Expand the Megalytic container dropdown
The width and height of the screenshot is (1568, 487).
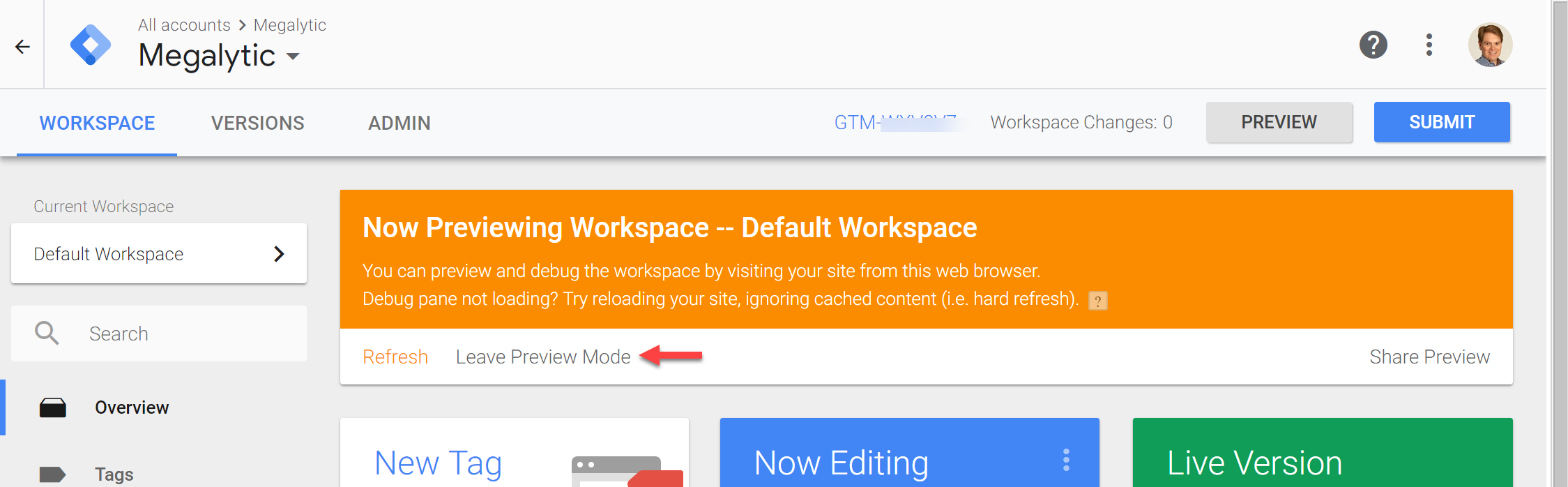pos(293,57)
